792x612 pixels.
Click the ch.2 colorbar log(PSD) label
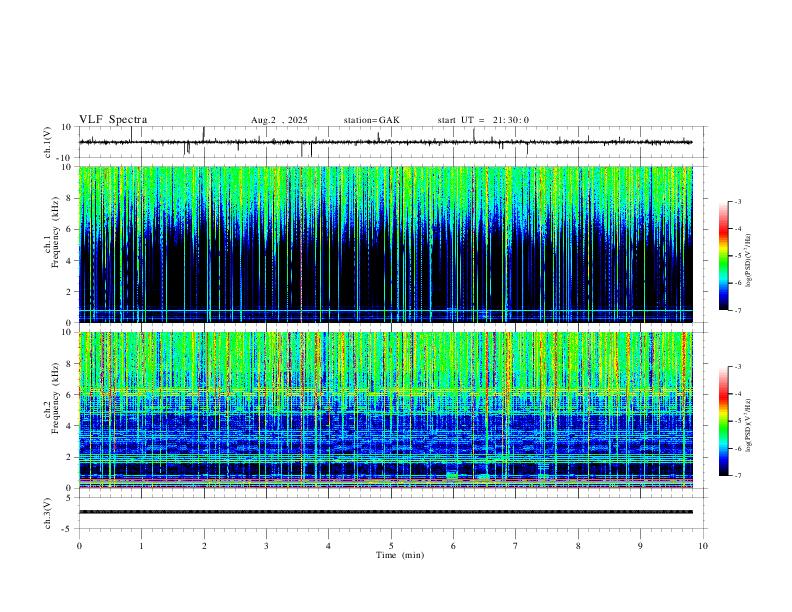(x=749, y=425)
